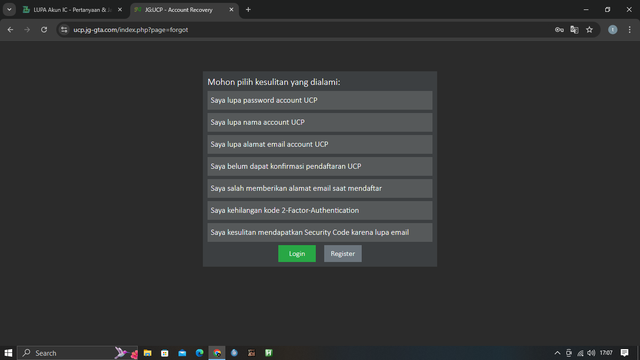Close the Account Recovery tab

pyautogui.click(x=231, y=9)
